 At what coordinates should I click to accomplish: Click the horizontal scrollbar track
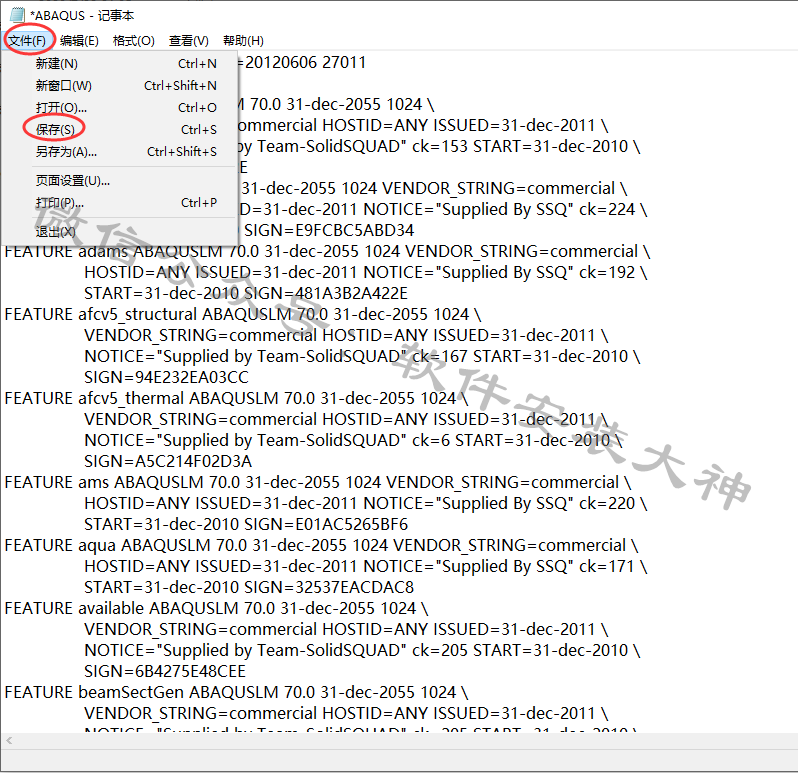pyautogui.click(x=407, y=740)
